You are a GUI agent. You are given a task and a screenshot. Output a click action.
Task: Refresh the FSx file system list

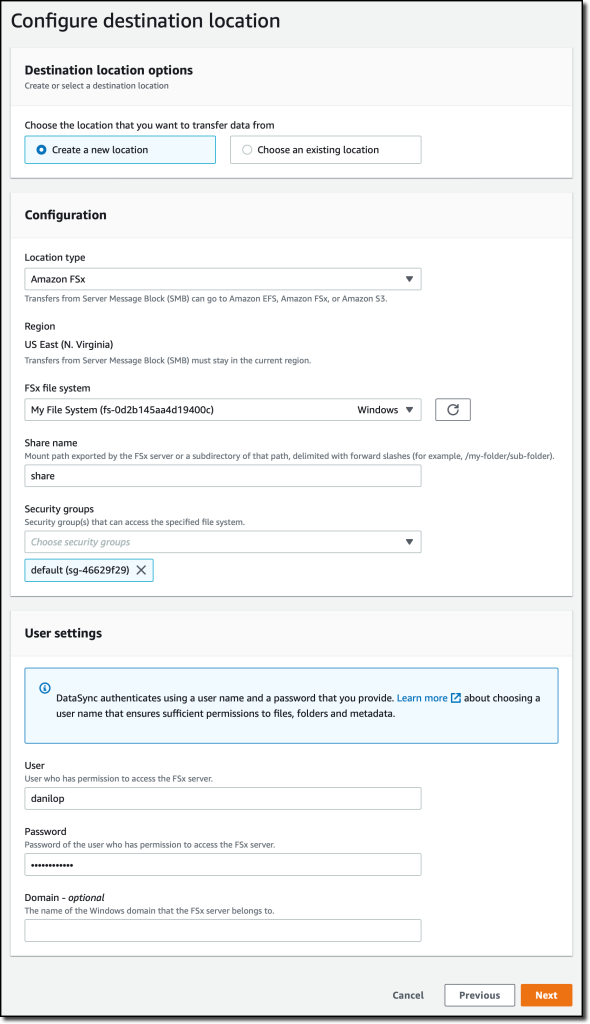point(453,409)
